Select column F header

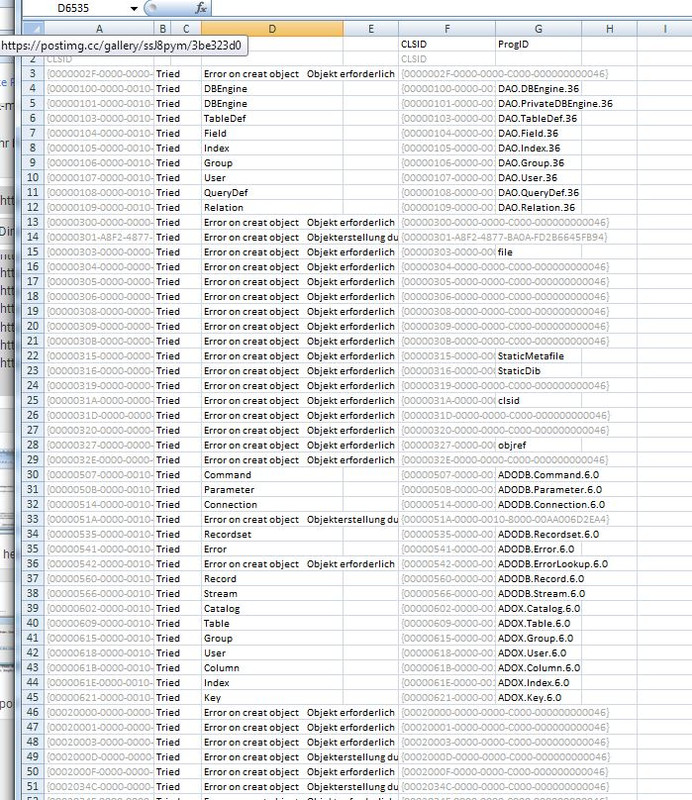point(447,29)
